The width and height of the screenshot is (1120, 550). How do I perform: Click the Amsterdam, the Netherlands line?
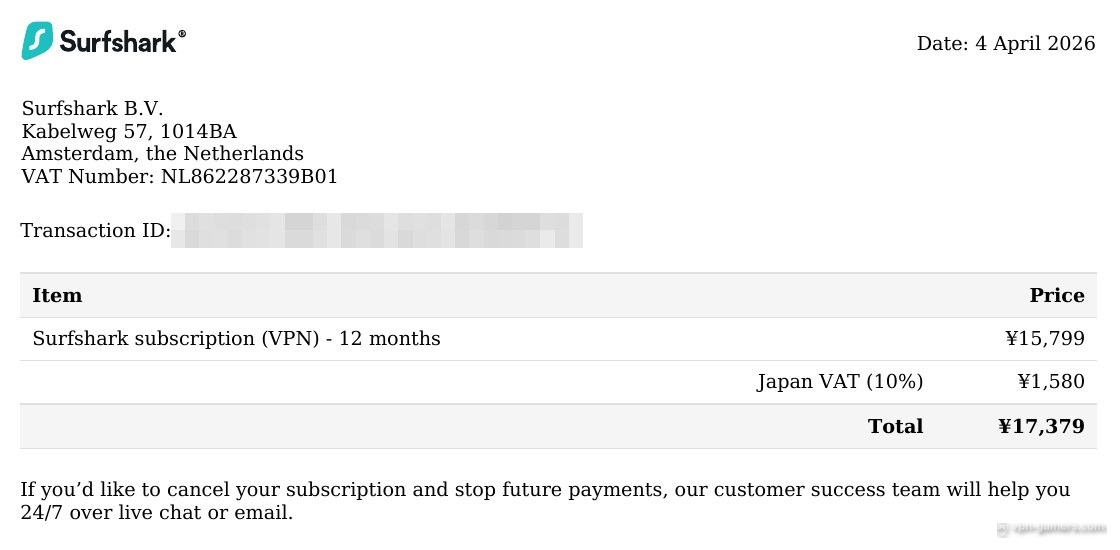click(x=162, y=154)
